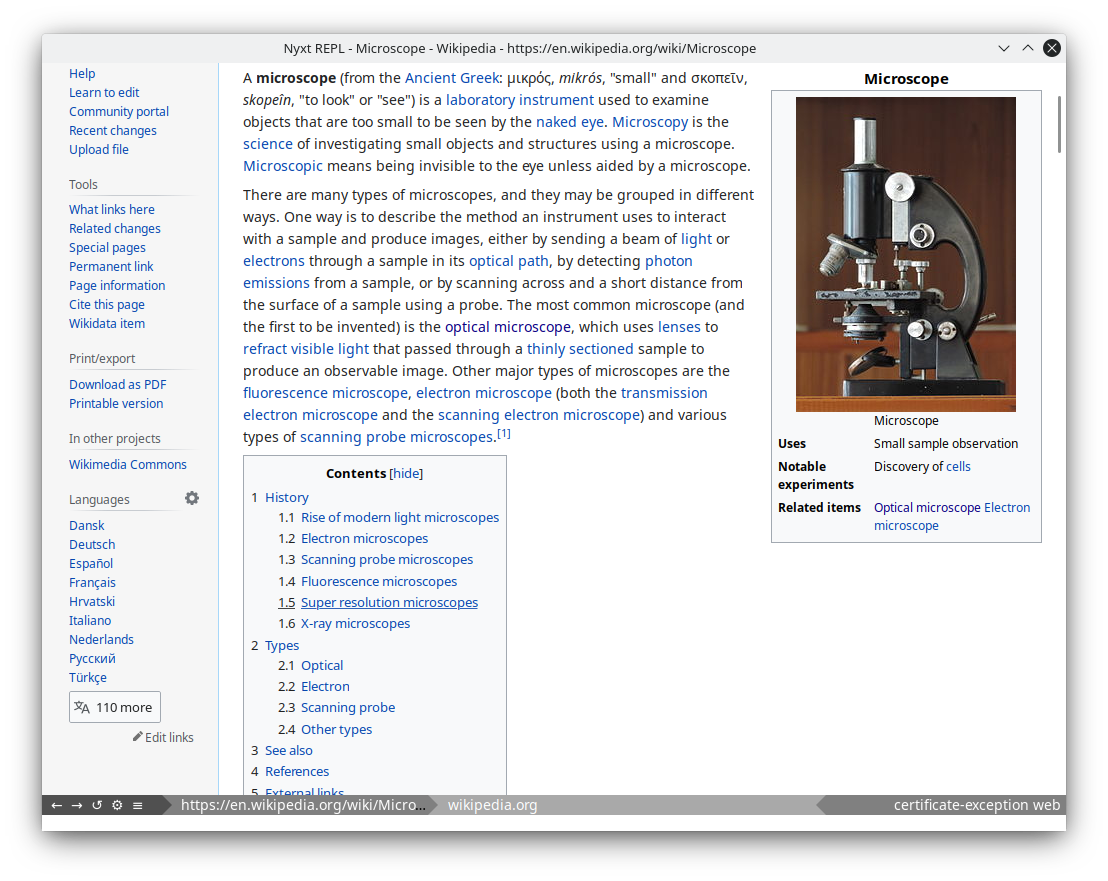Open Cite this page link
The height and width of the screenshot is (881, 1108).
[107, 304]
